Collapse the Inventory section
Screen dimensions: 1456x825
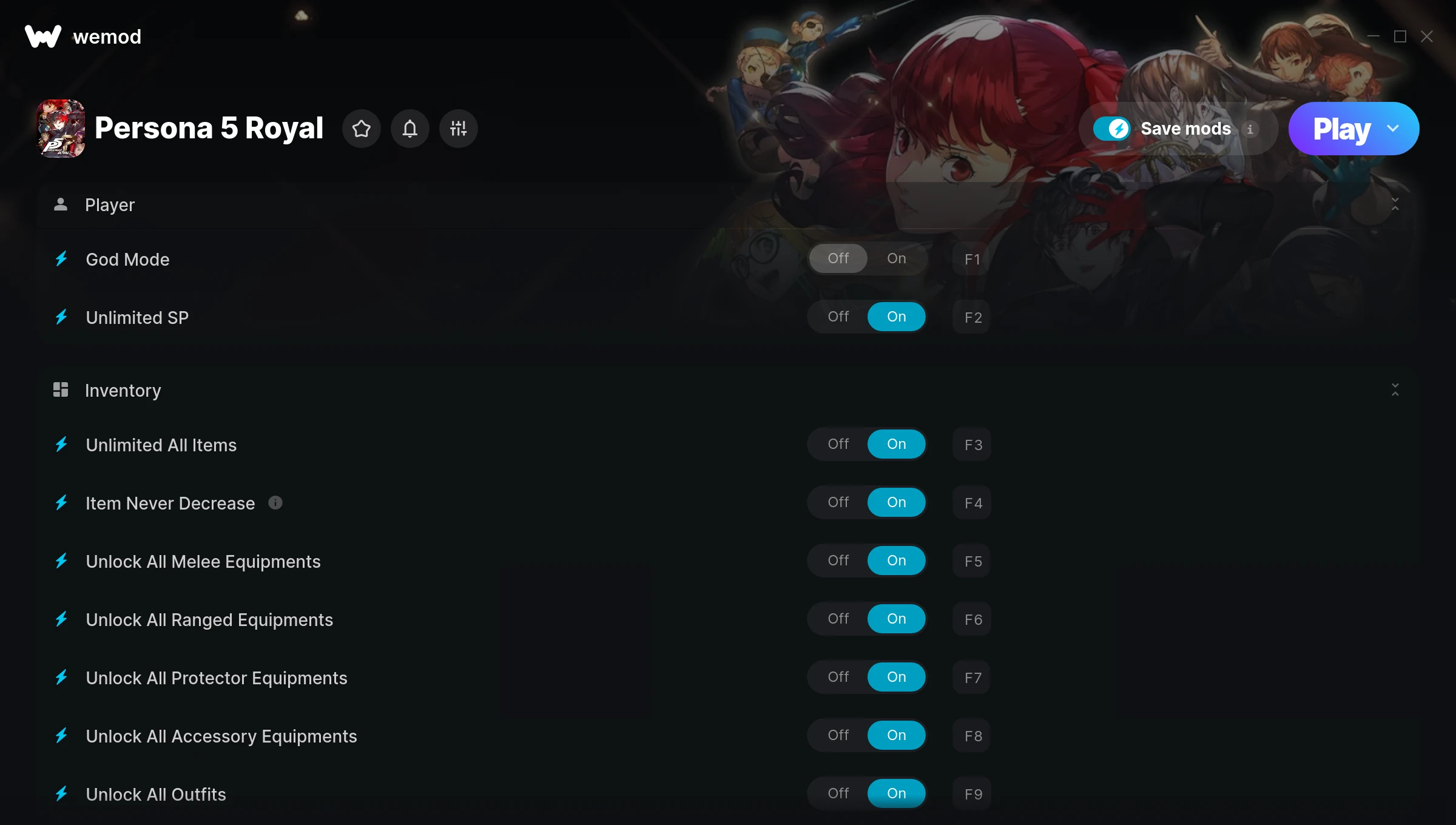coord(1395,390)
